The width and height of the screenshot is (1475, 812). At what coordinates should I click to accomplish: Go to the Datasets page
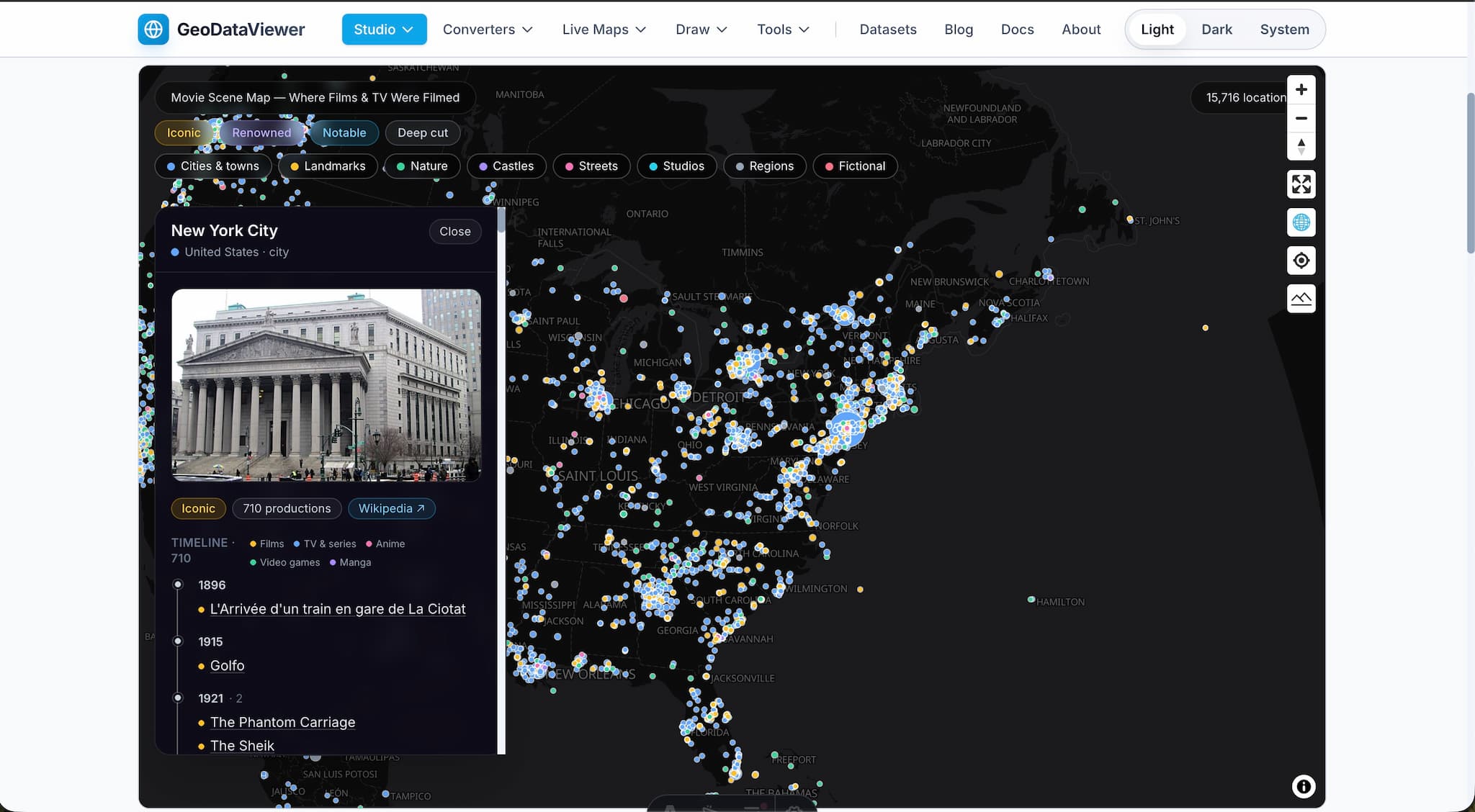[888, 30]
